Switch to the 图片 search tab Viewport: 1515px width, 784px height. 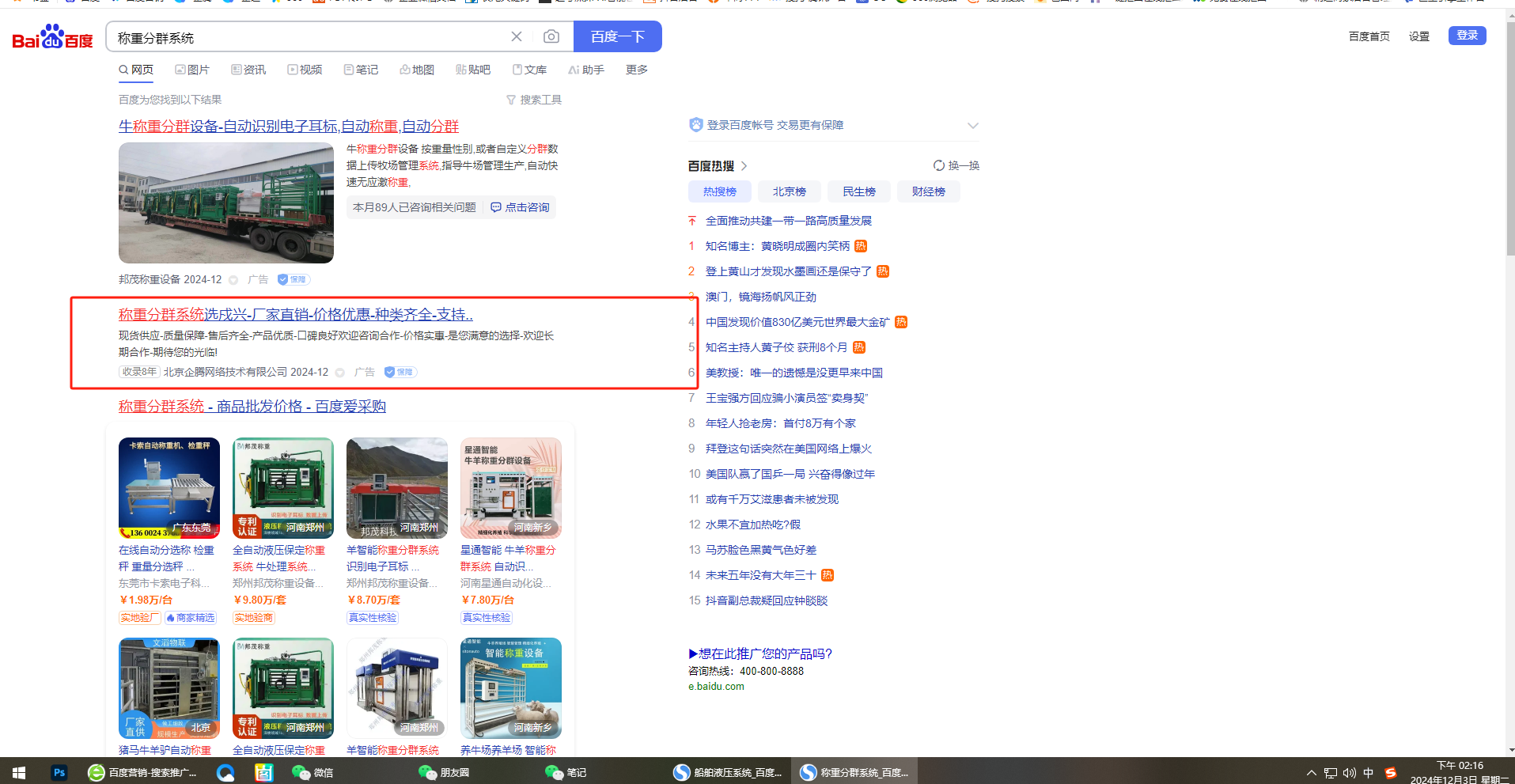[x=192, y=70]
